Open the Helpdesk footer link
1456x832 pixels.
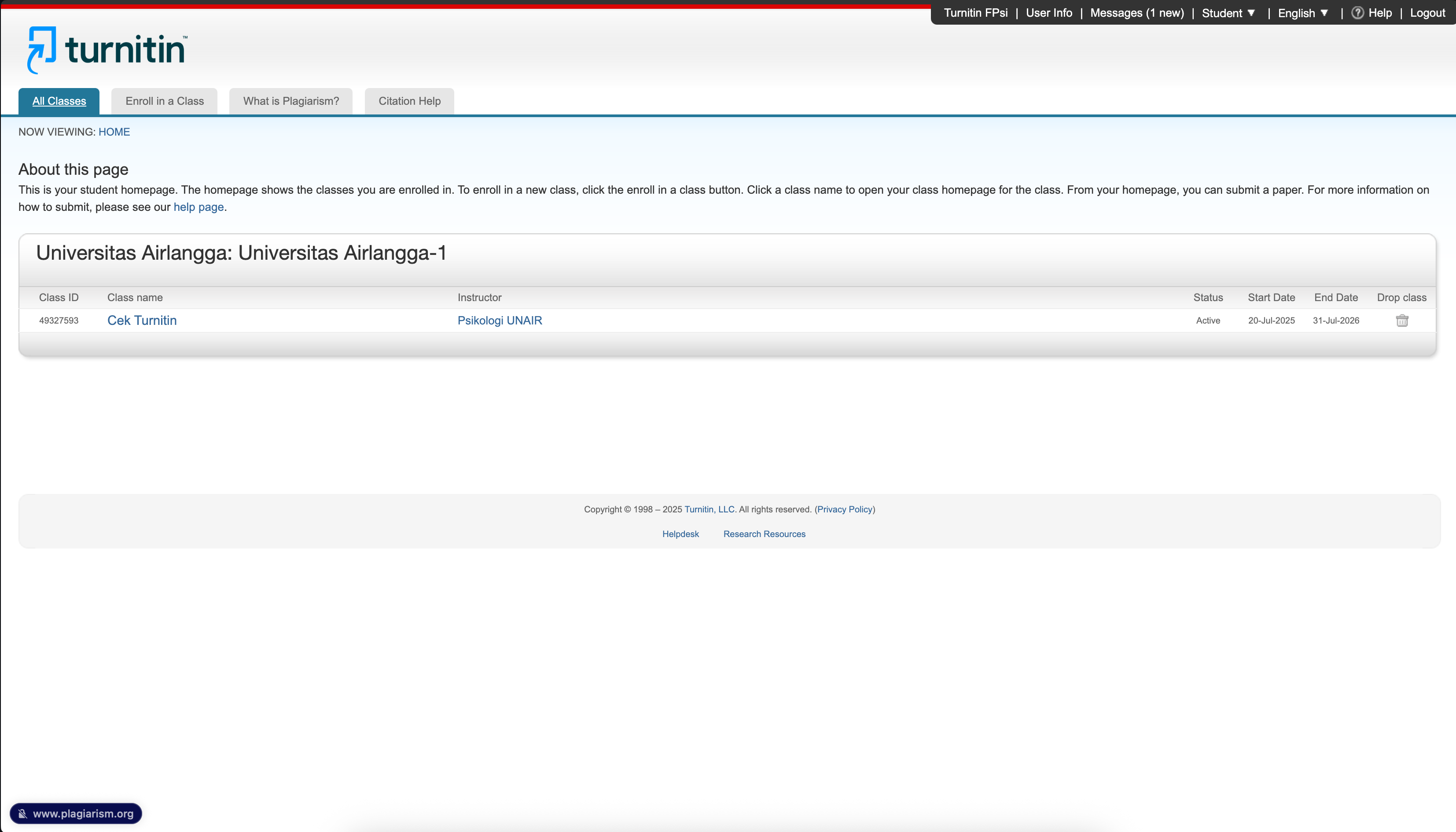tap(680, 534)
